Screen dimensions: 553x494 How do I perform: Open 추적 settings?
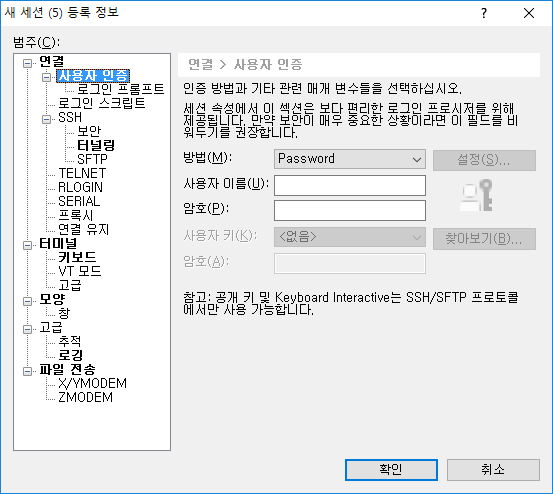[70, 341]
